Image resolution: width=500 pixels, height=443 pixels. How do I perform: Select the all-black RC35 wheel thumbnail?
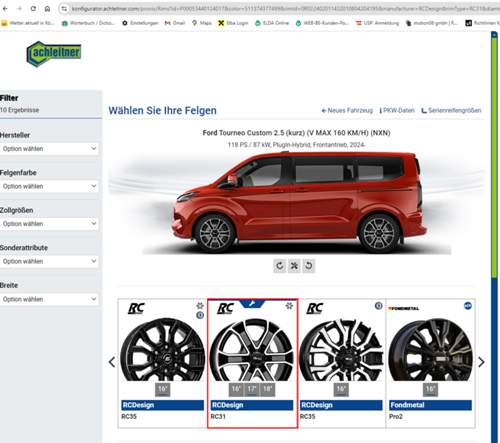tap(162, 350)
